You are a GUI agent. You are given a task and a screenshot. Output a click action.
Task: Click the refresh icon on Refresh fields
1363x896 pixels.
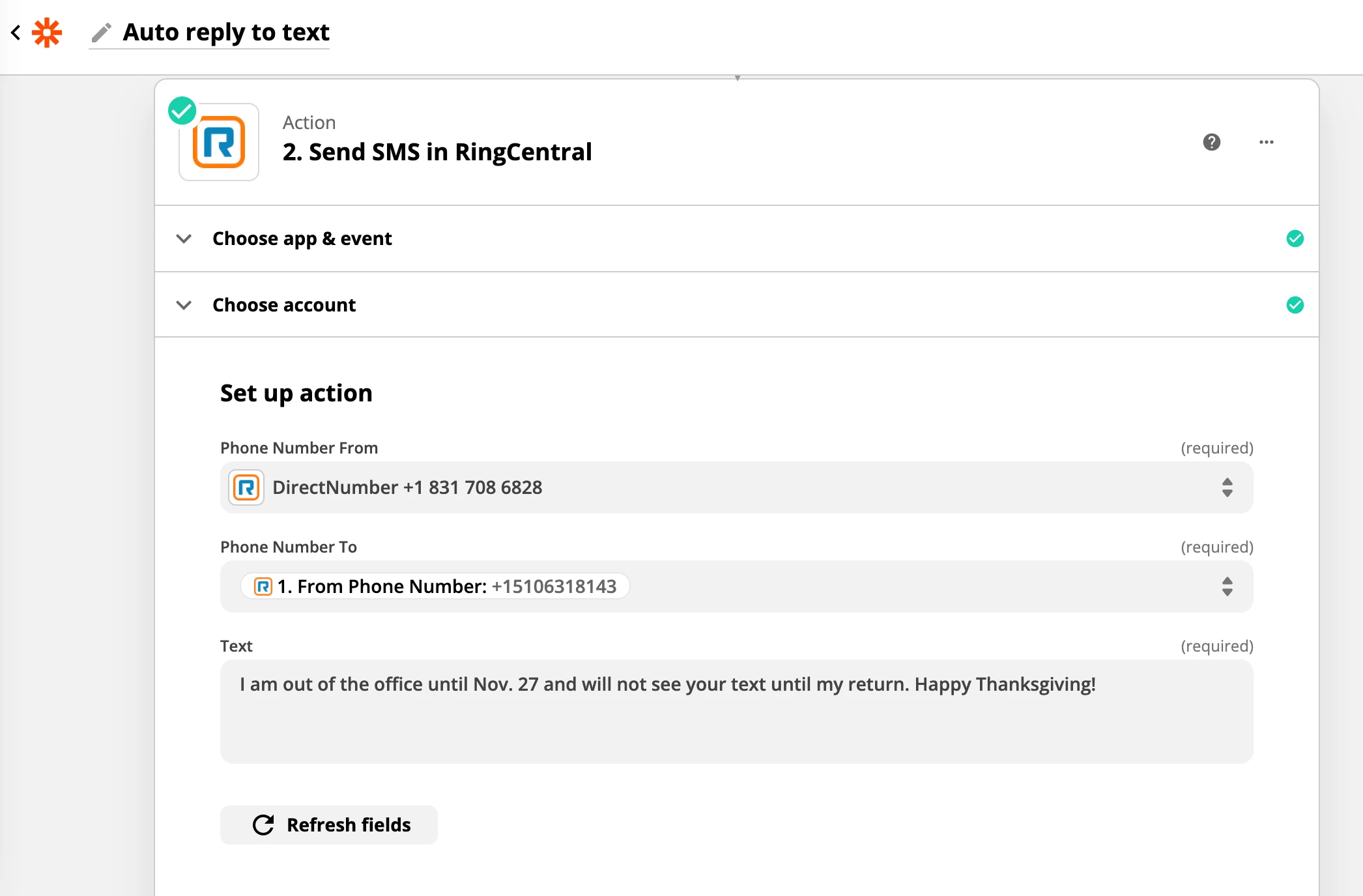[x=263, y=824]
